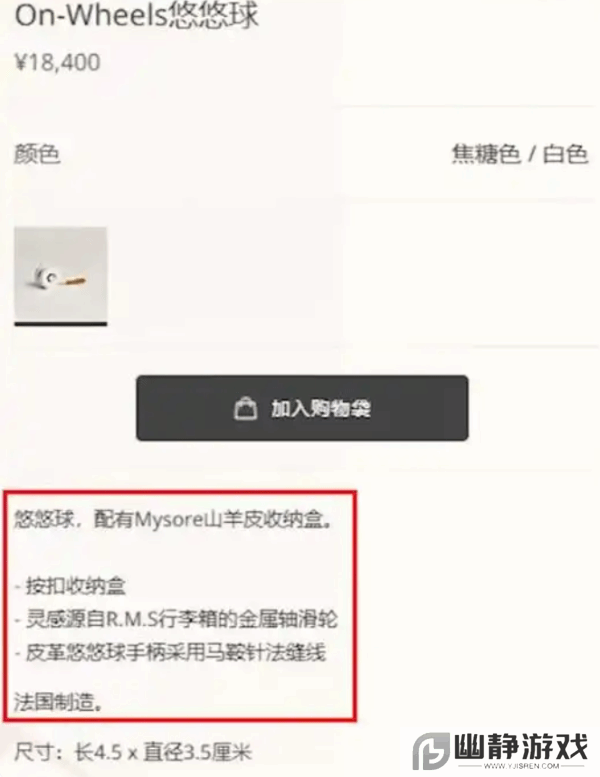Image resolution: width=600 pixels, height=777 pixels.
Task: Click the Mysore山羊皮收纳盒 description line
Action: click(173, 520)
